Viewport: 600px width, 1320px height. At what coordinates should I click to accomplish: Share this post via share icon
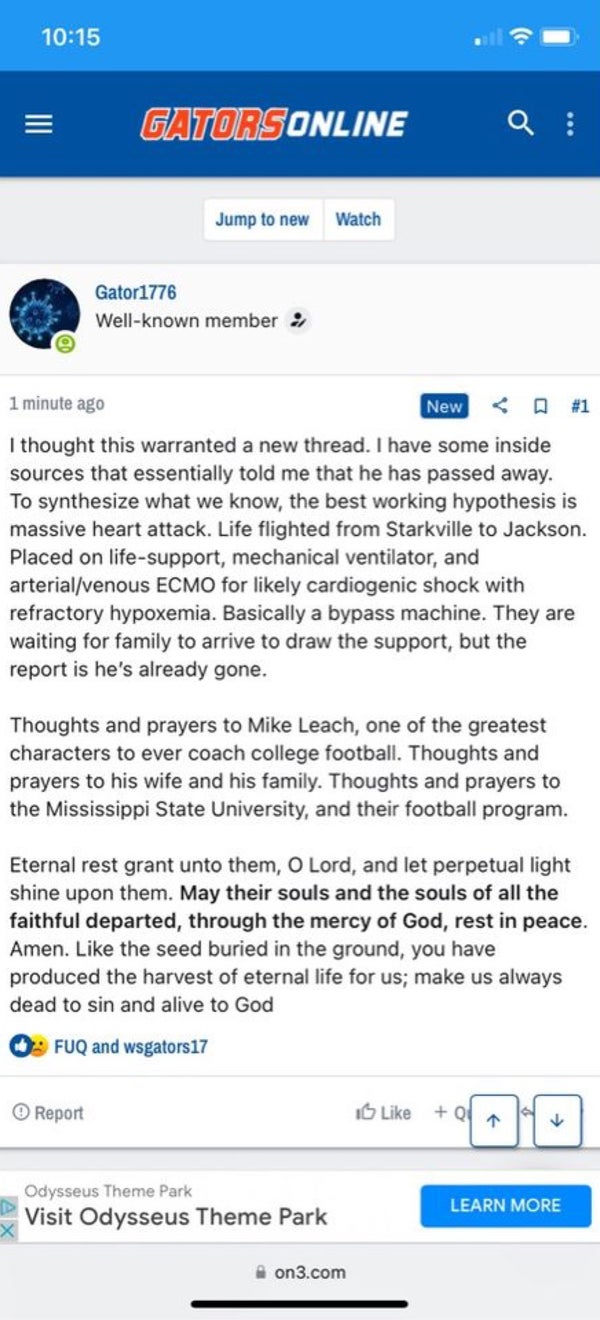tap(501, 406)
